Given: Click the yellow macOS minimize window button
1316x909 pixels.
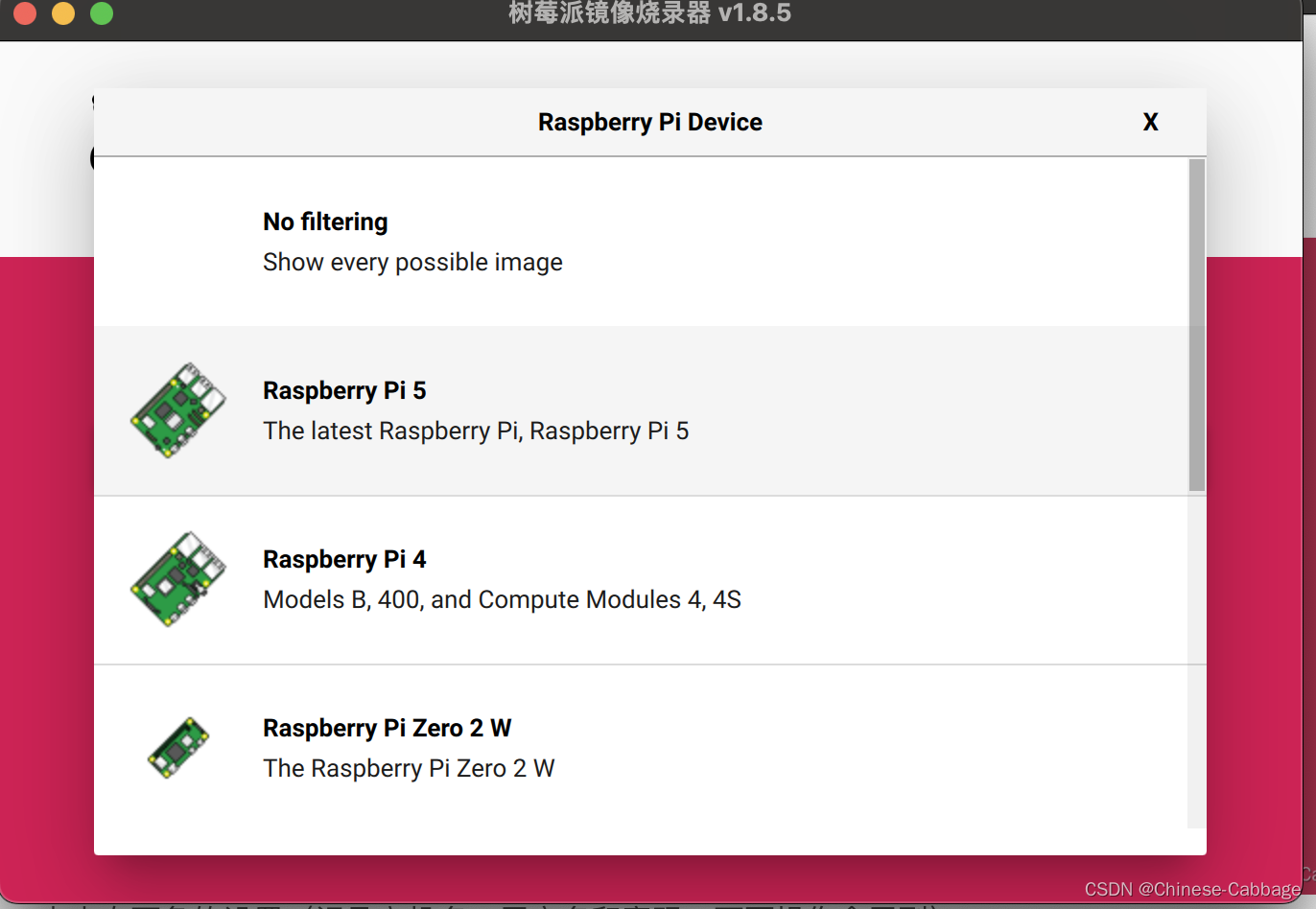Looking at the screenshot, I should [x=63, y=12].
